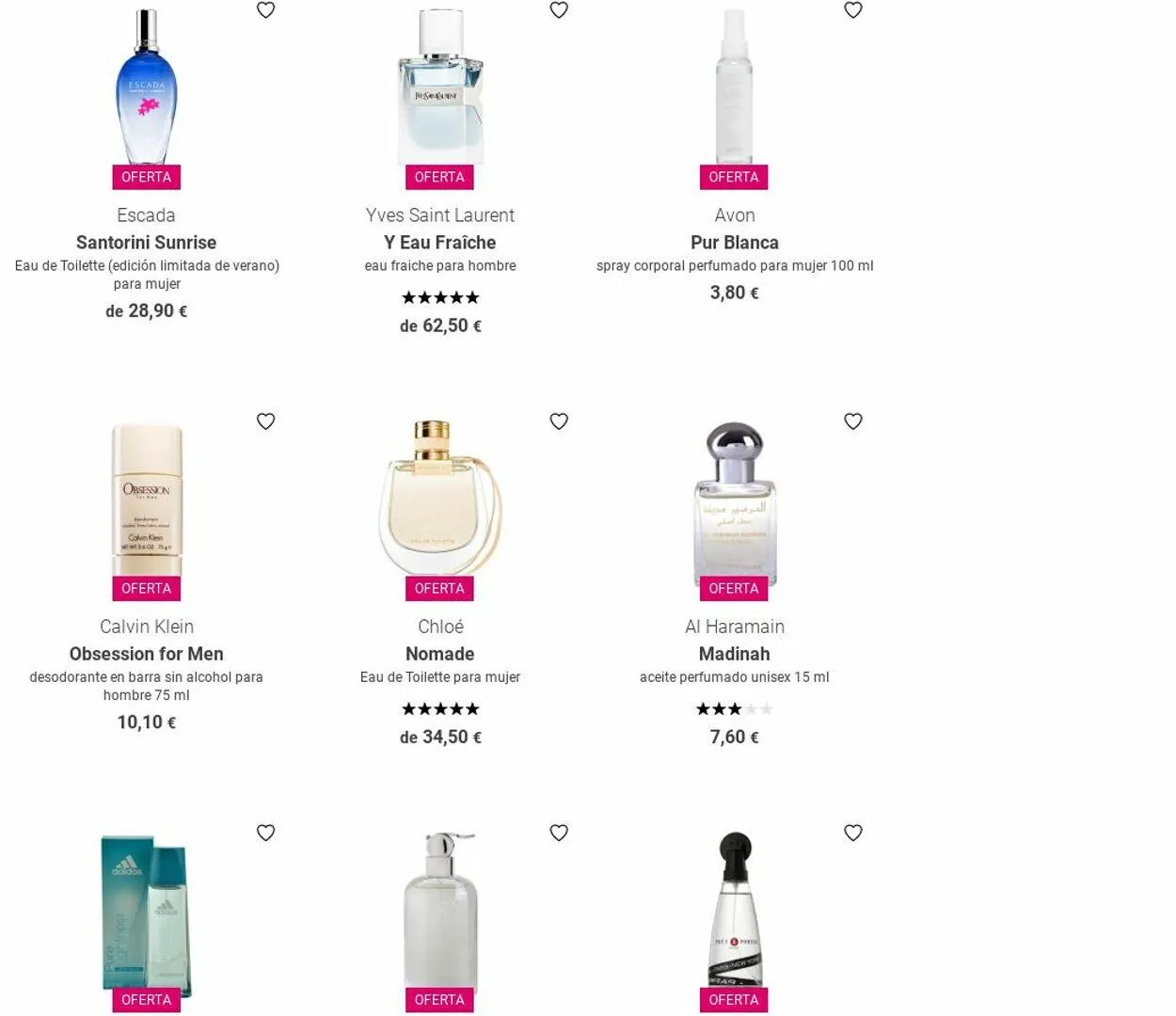Add Escada Santorini Sunrise to wishlist heart
The image size is (1176, 1016).
[x=266, y=9]
